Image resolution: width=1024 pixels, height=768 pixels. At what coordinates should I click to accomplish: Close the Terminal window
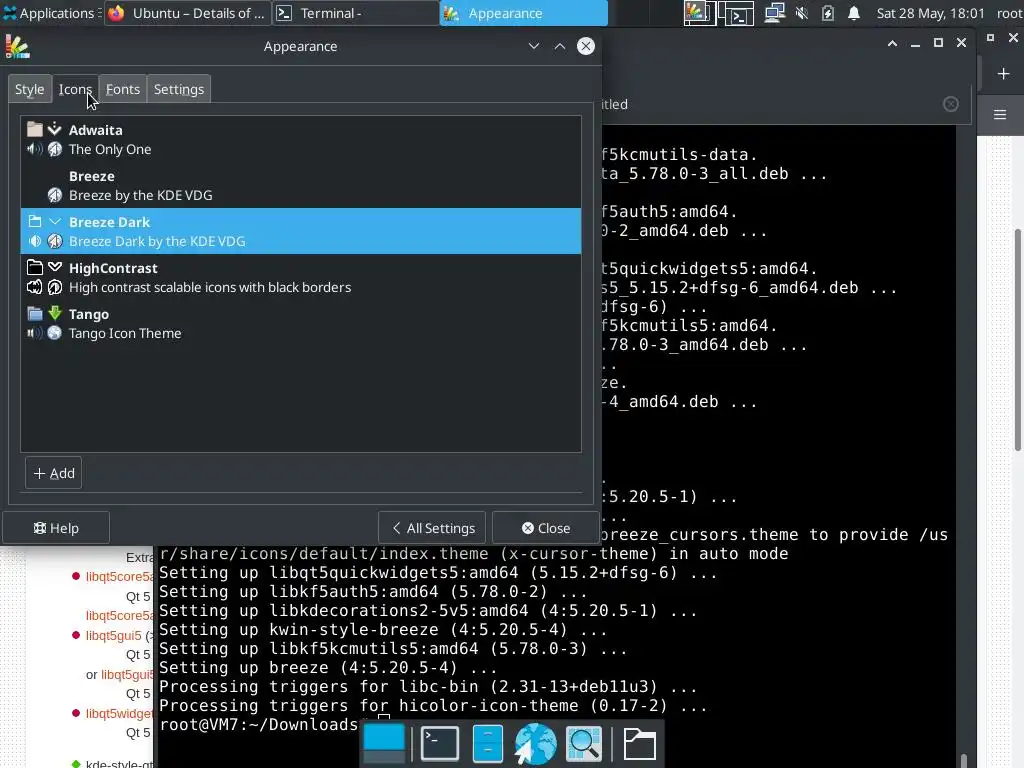click(x=961, y=43)
